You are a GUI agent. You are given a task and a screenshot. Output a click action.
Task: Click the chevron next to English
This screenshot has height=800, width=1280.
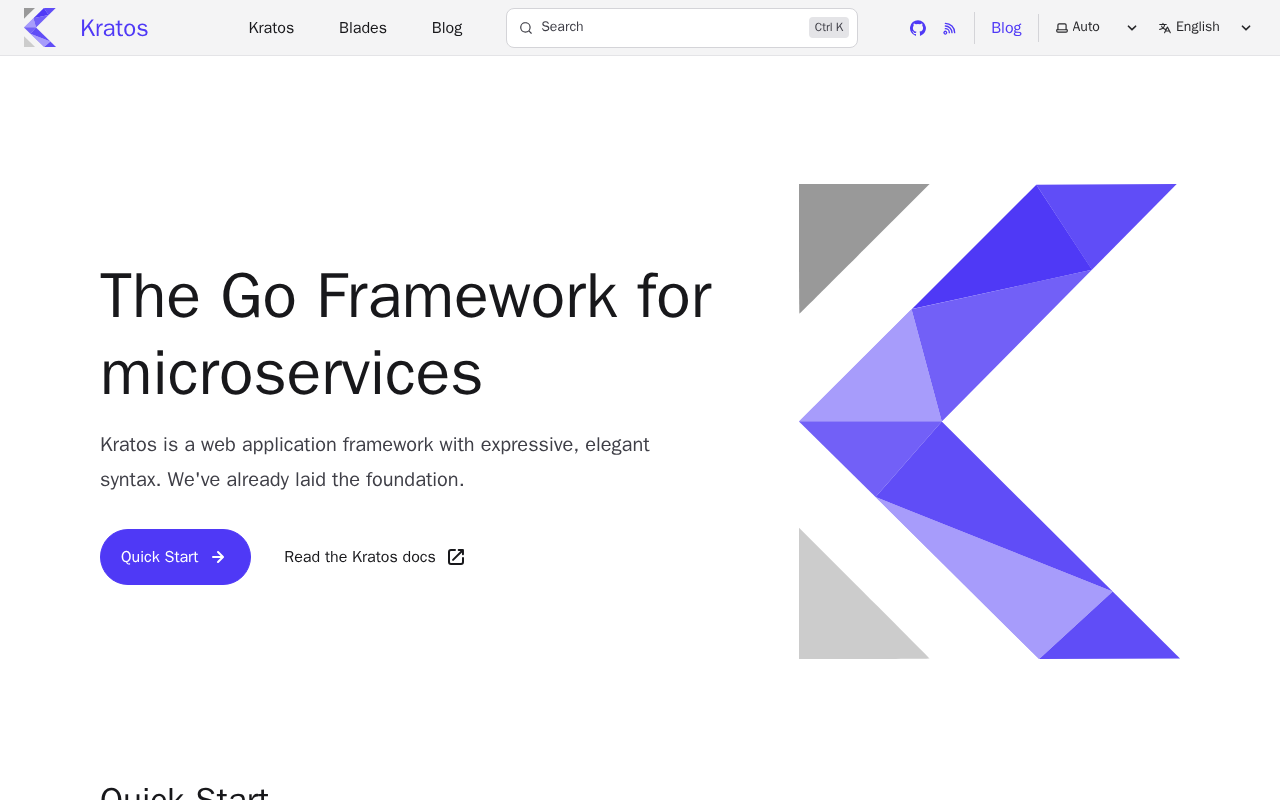(x=1246, y=28)
